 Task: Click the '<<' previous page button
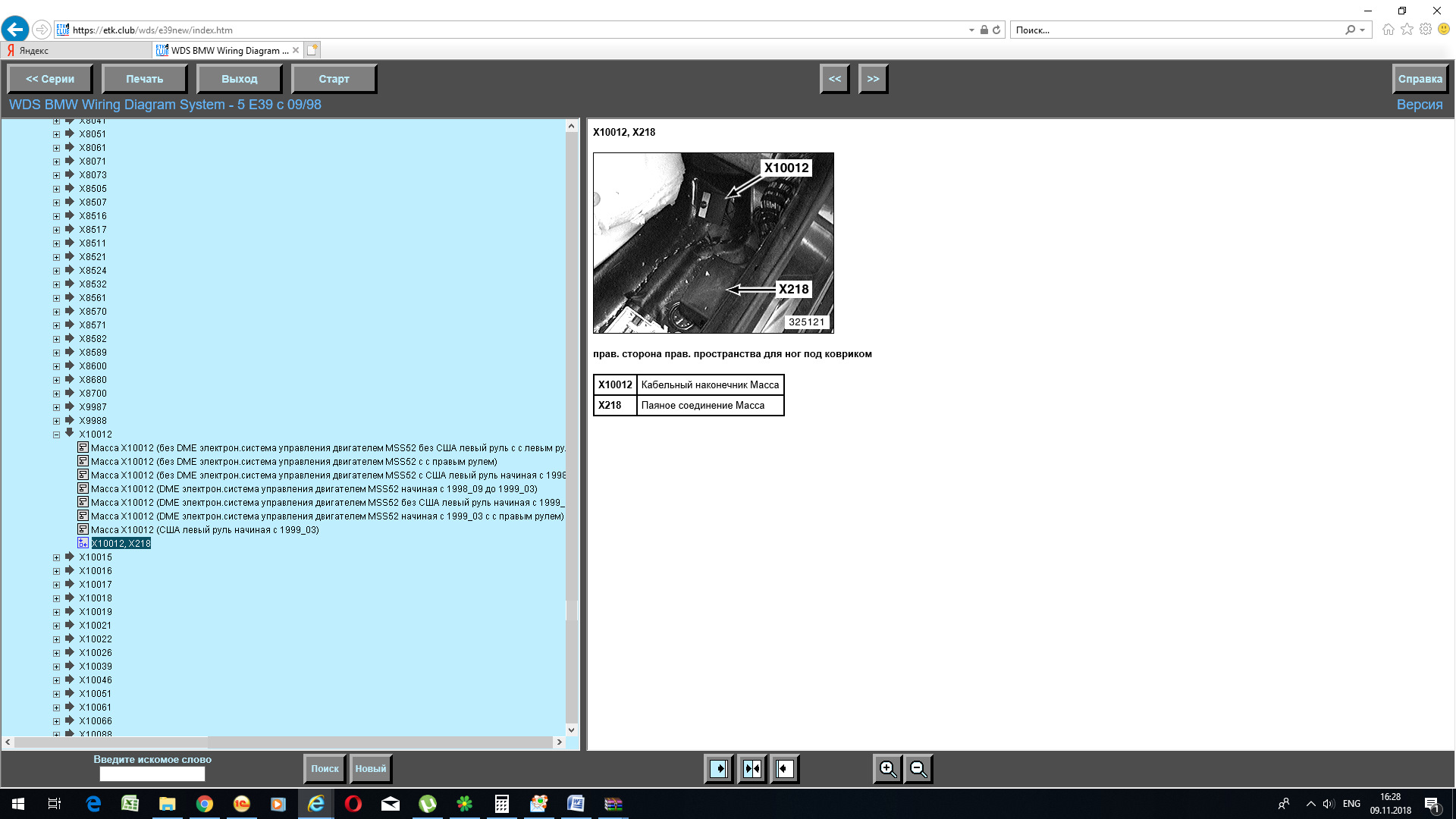click(834, 79)
